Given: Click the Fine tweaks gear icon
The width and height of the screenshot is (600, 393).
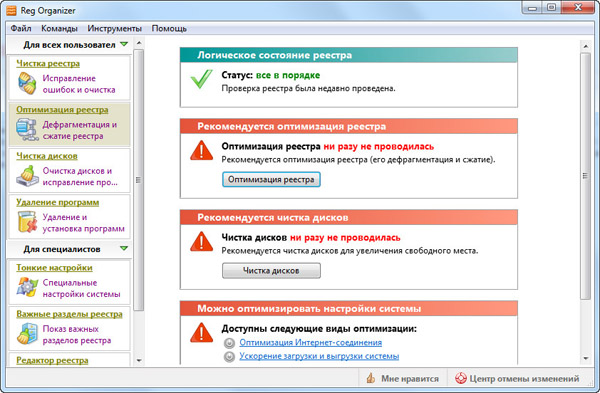Looking at the screenshot, I should [27, 287].
